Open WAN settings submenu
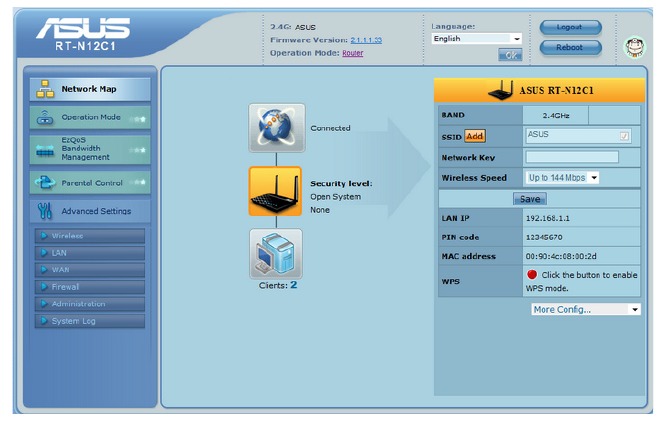The height and width of the screenshot is (429, 665). (90, 270)
